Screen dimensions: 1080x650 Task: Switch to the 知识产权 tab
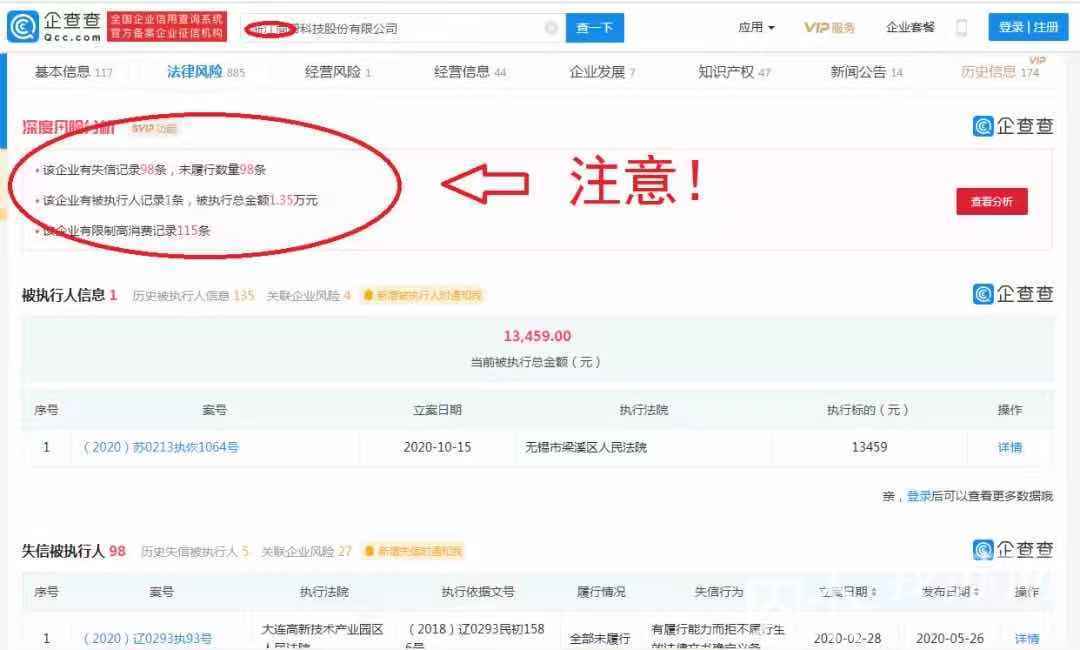(x=734, y=72)
